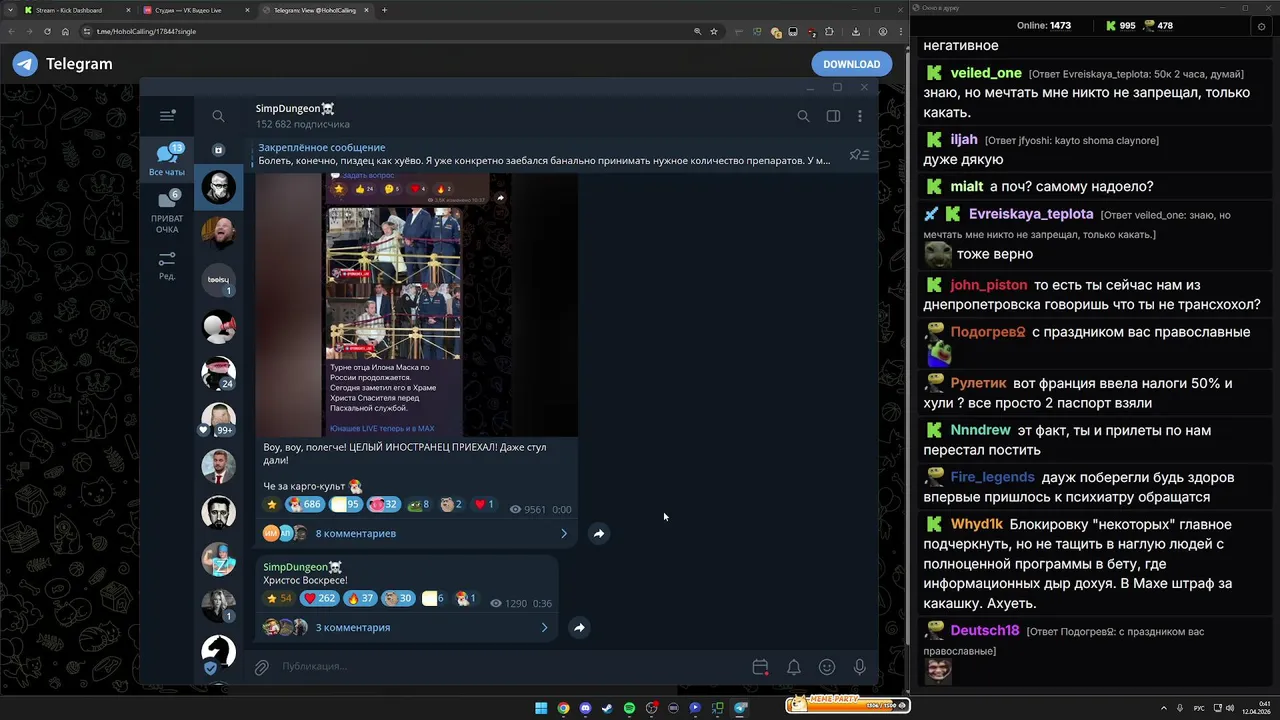
Task: Open the pinned messages list icon
Action: [859, 155]
